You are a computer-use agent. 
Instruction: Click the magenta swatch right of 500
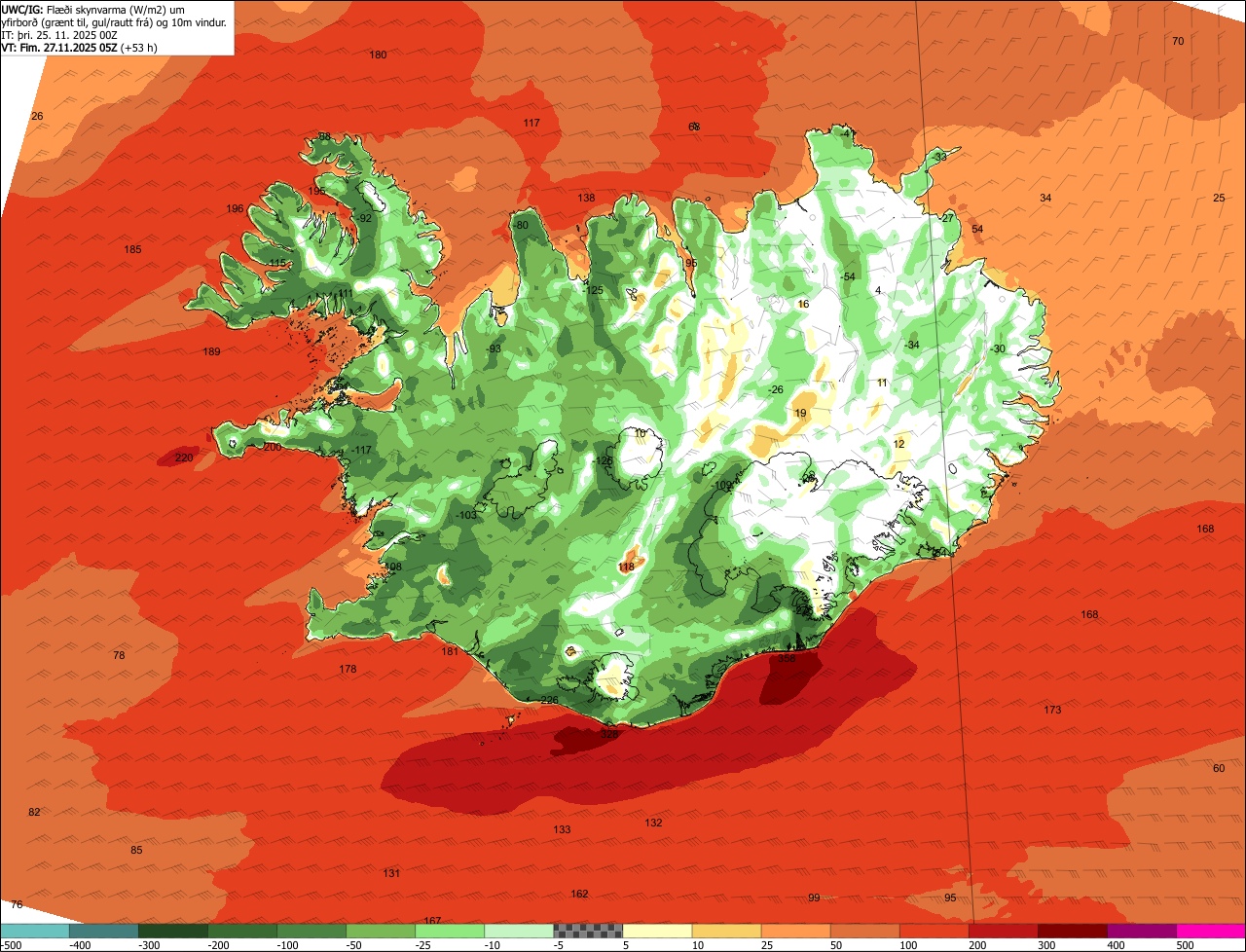pos(1211,931)
